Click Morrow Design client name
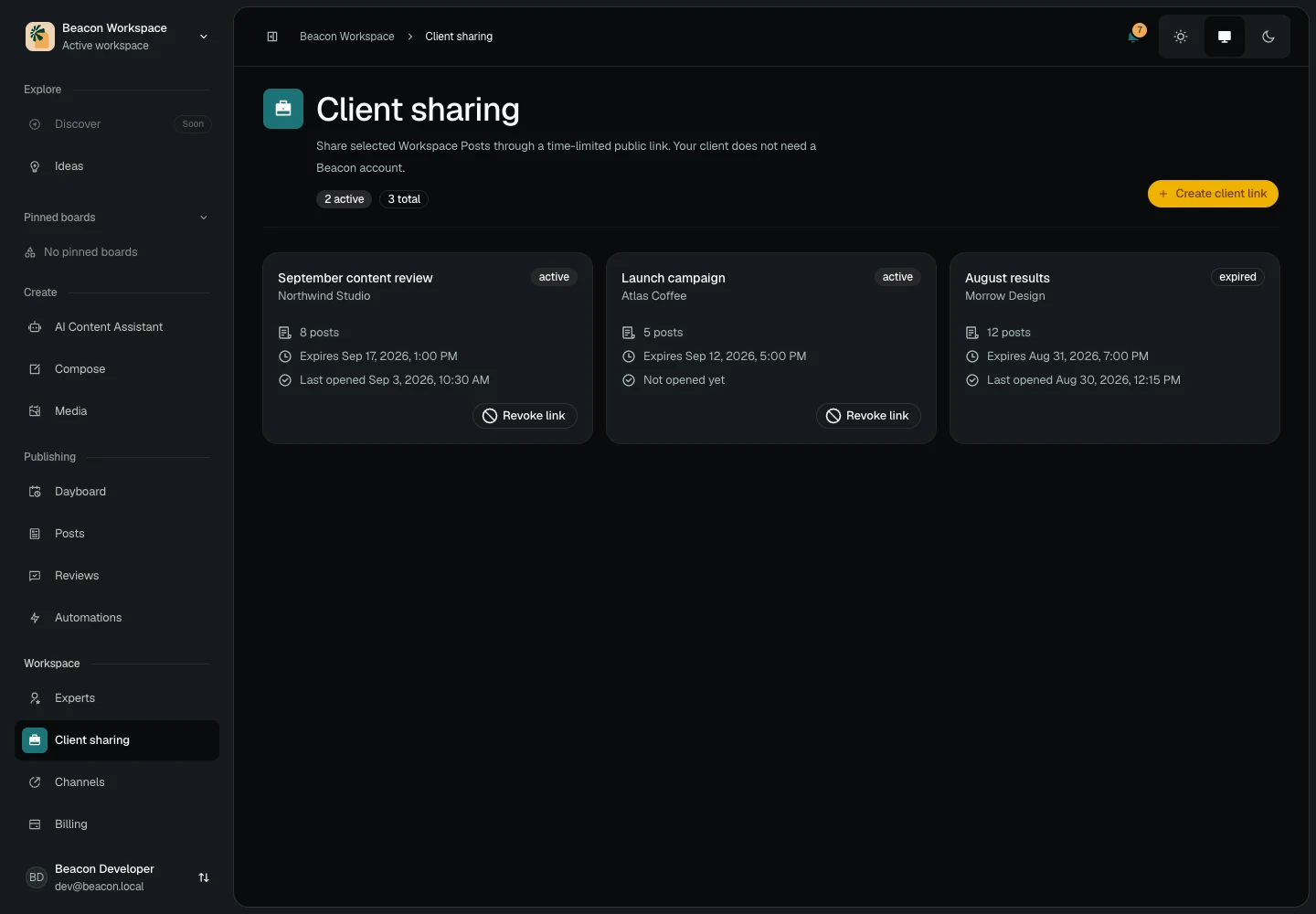The image size is (1316, 914). click(1005, 296)
